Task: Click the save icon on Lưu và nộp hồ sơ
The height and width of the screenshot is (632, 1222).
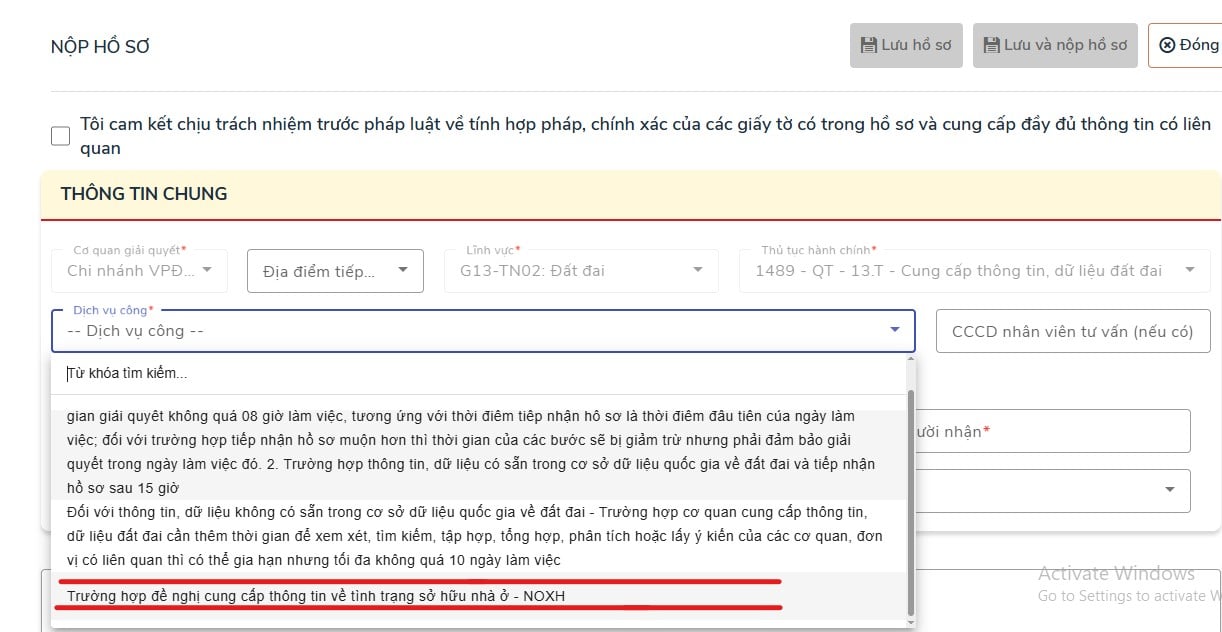Action: coord(992,45)
